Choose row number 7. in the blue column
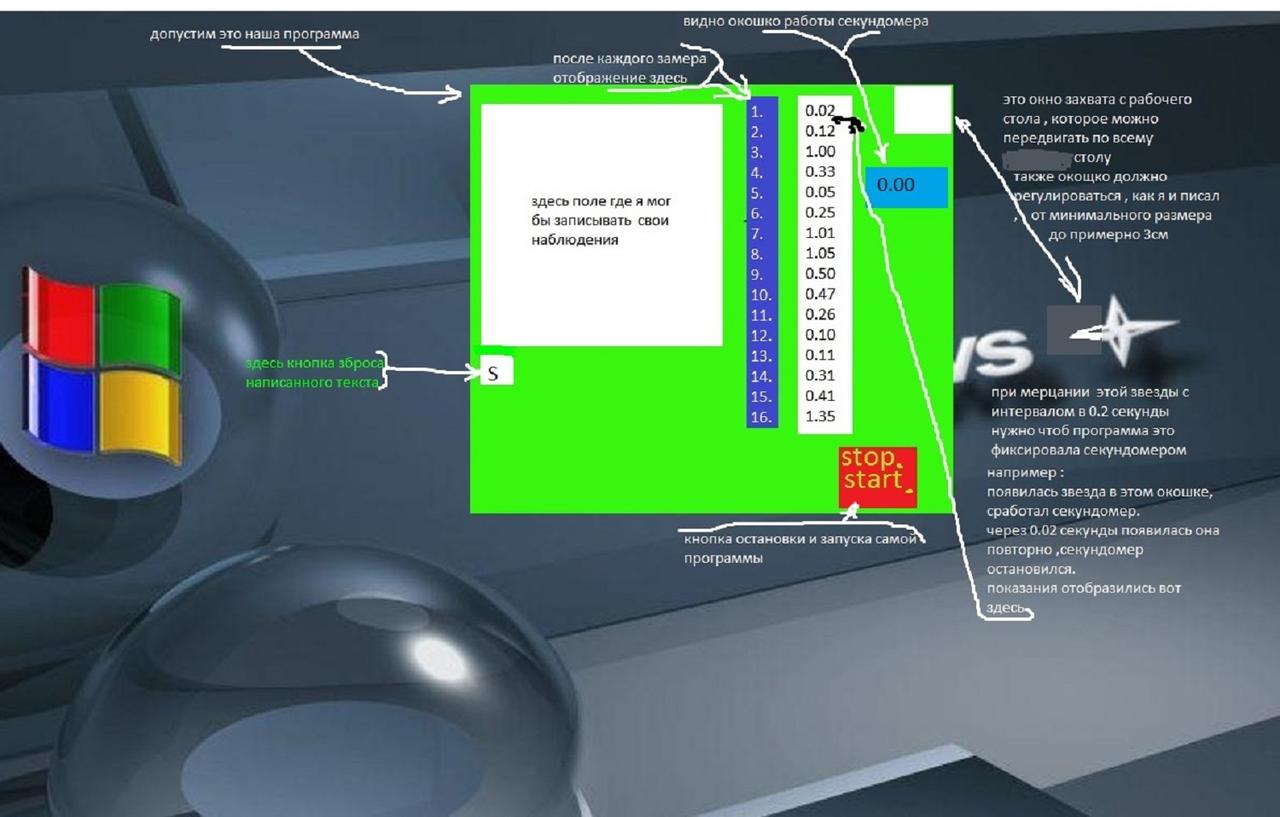1280x817 pixels. tap(757, 234)
